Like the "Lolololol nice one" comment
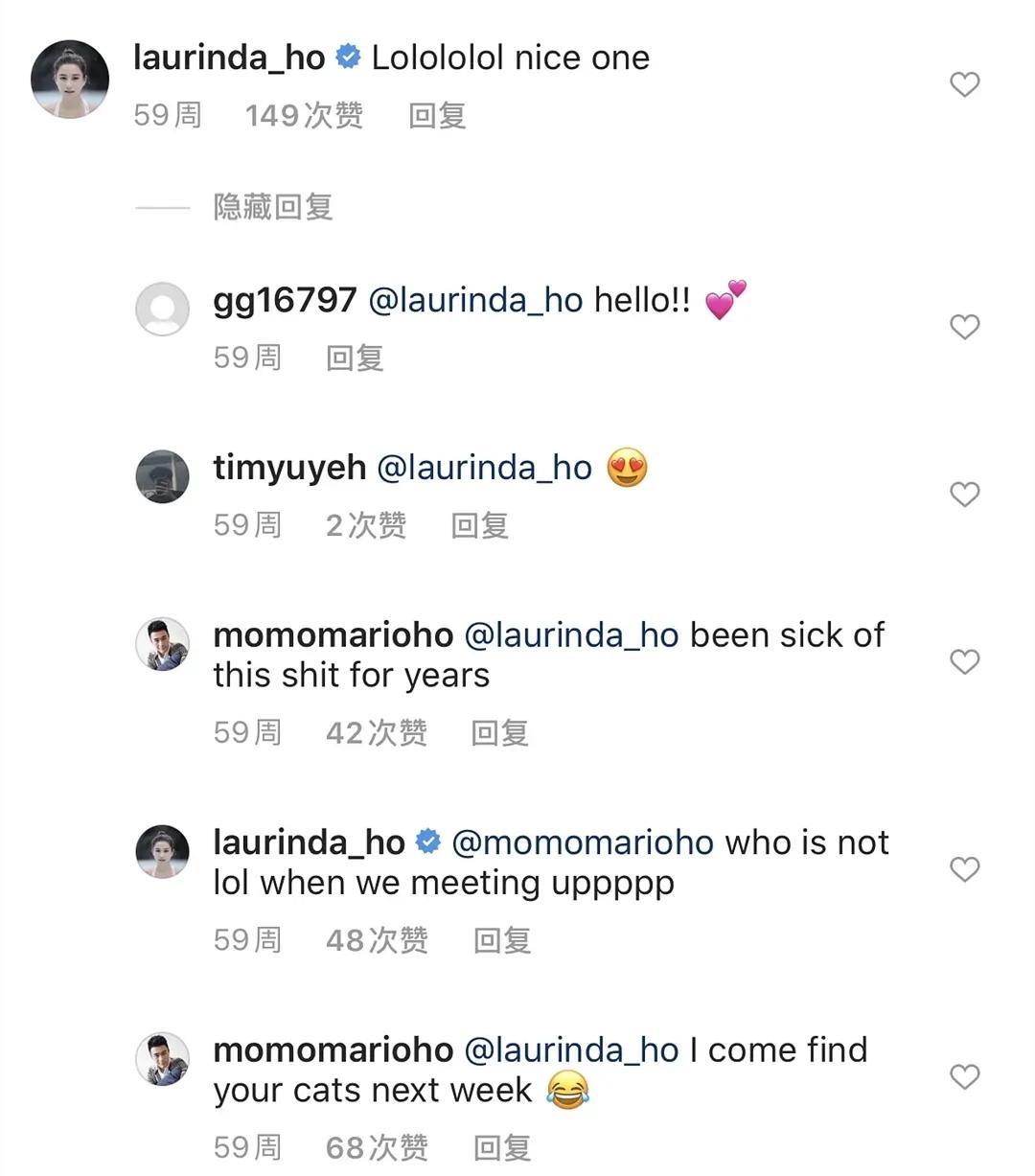The height and width of the screenshot is (1176, 1035). point(964,84)
